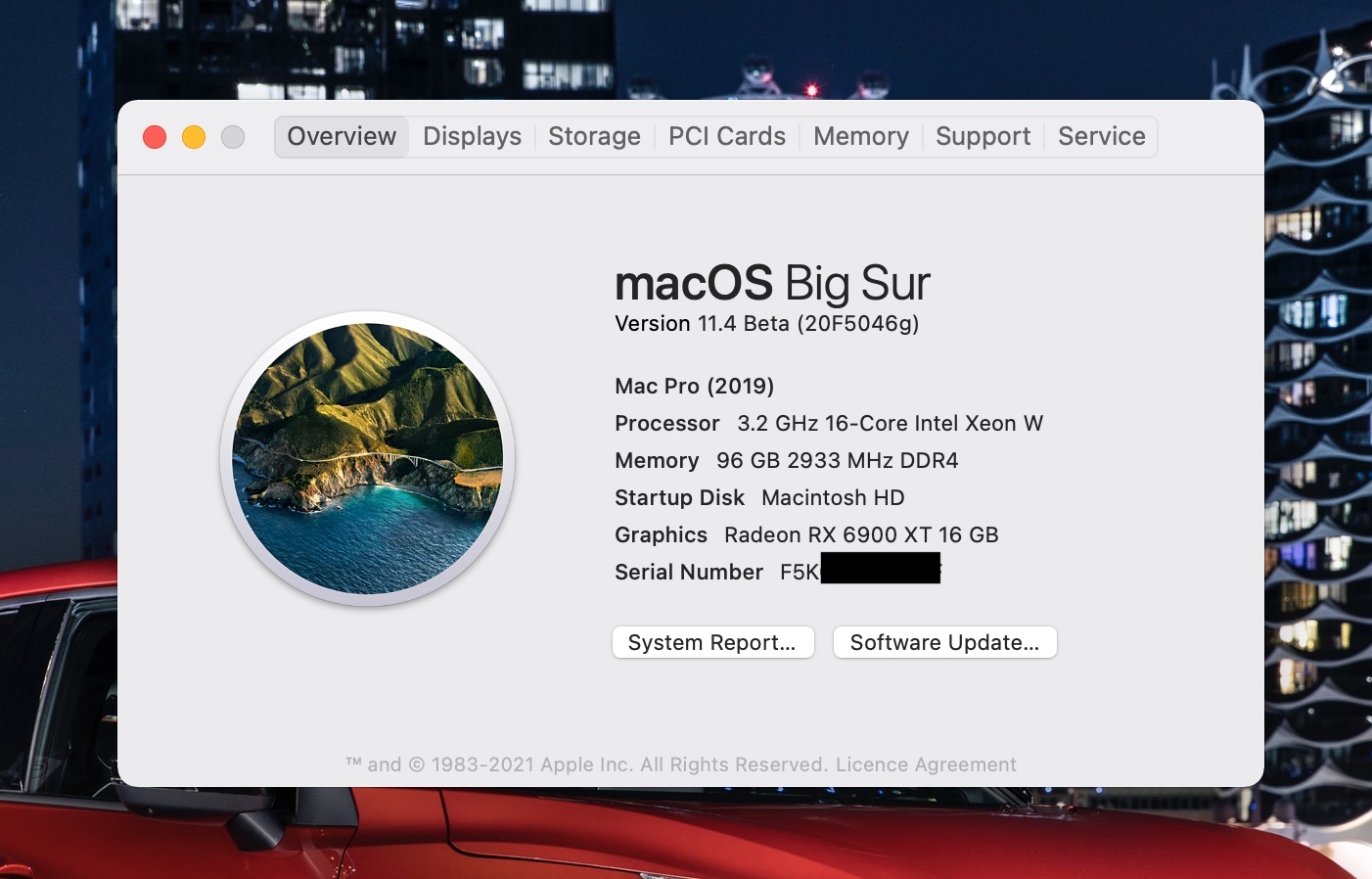Open System Report
Screen dimensions: 1372x879
[712, 642]
